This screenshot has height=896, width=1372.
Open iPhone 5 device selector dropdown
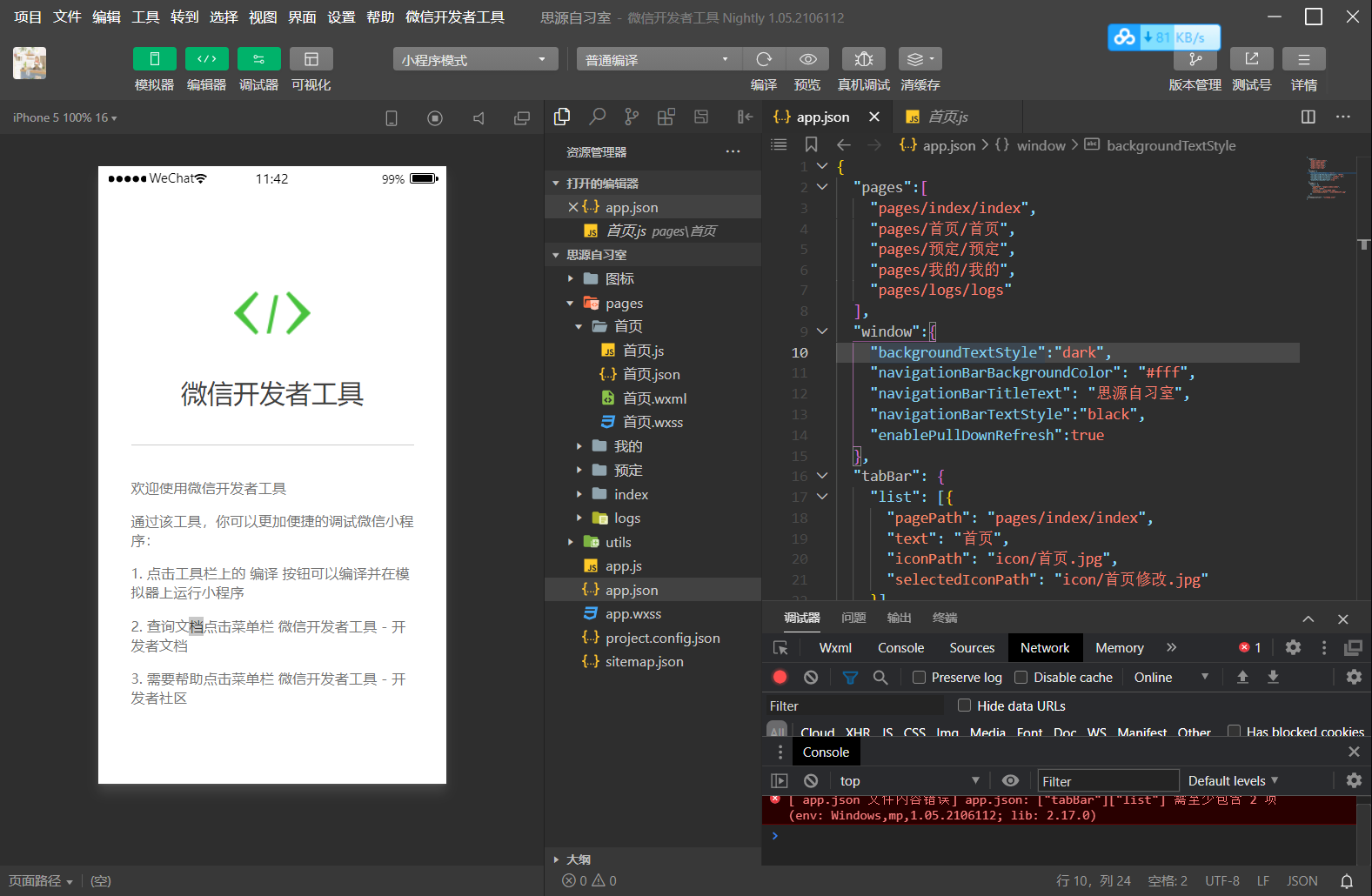point(64,117)
